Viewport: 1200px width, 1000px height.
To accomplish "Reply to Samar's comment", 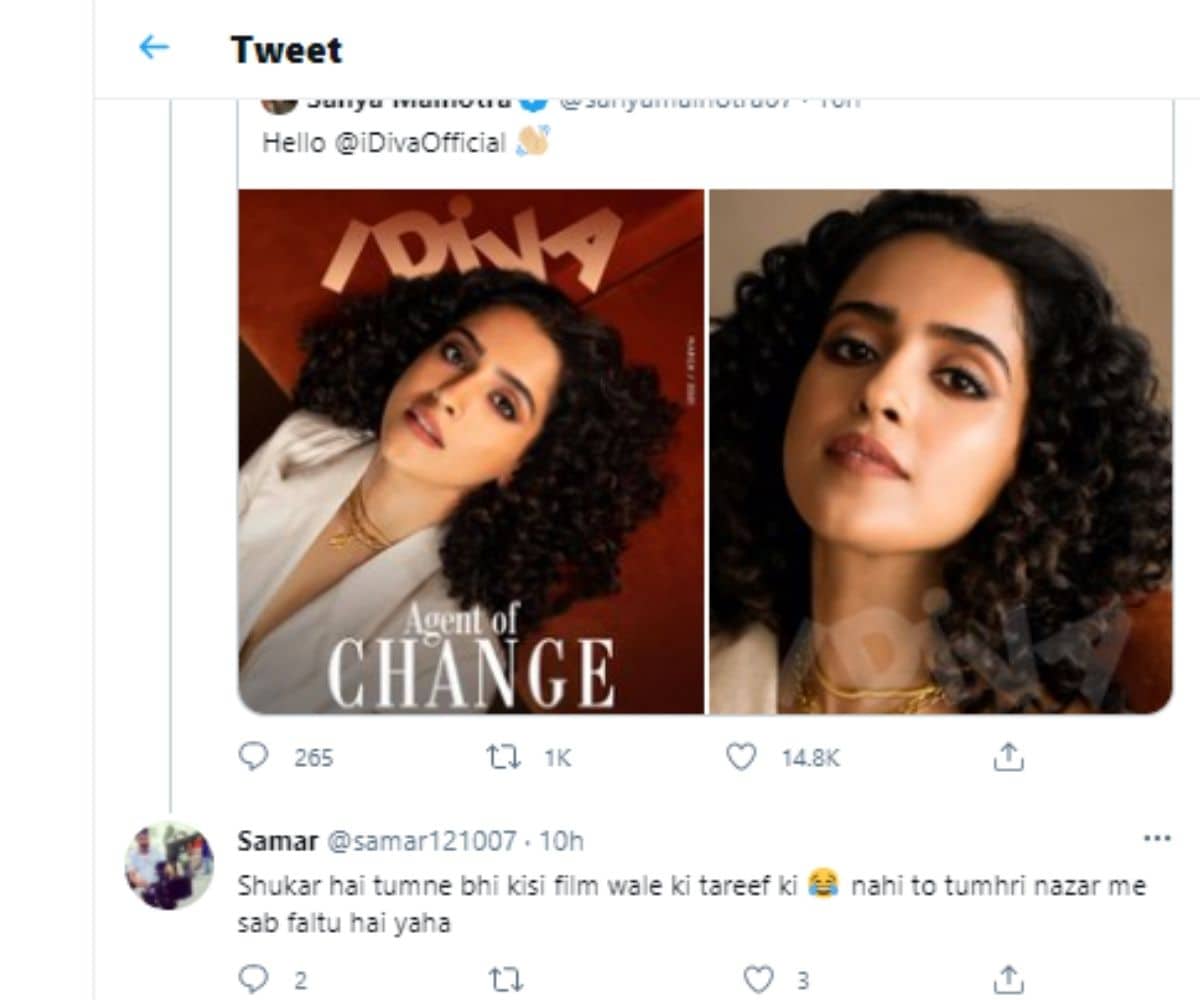I will [x=254, y=978].
